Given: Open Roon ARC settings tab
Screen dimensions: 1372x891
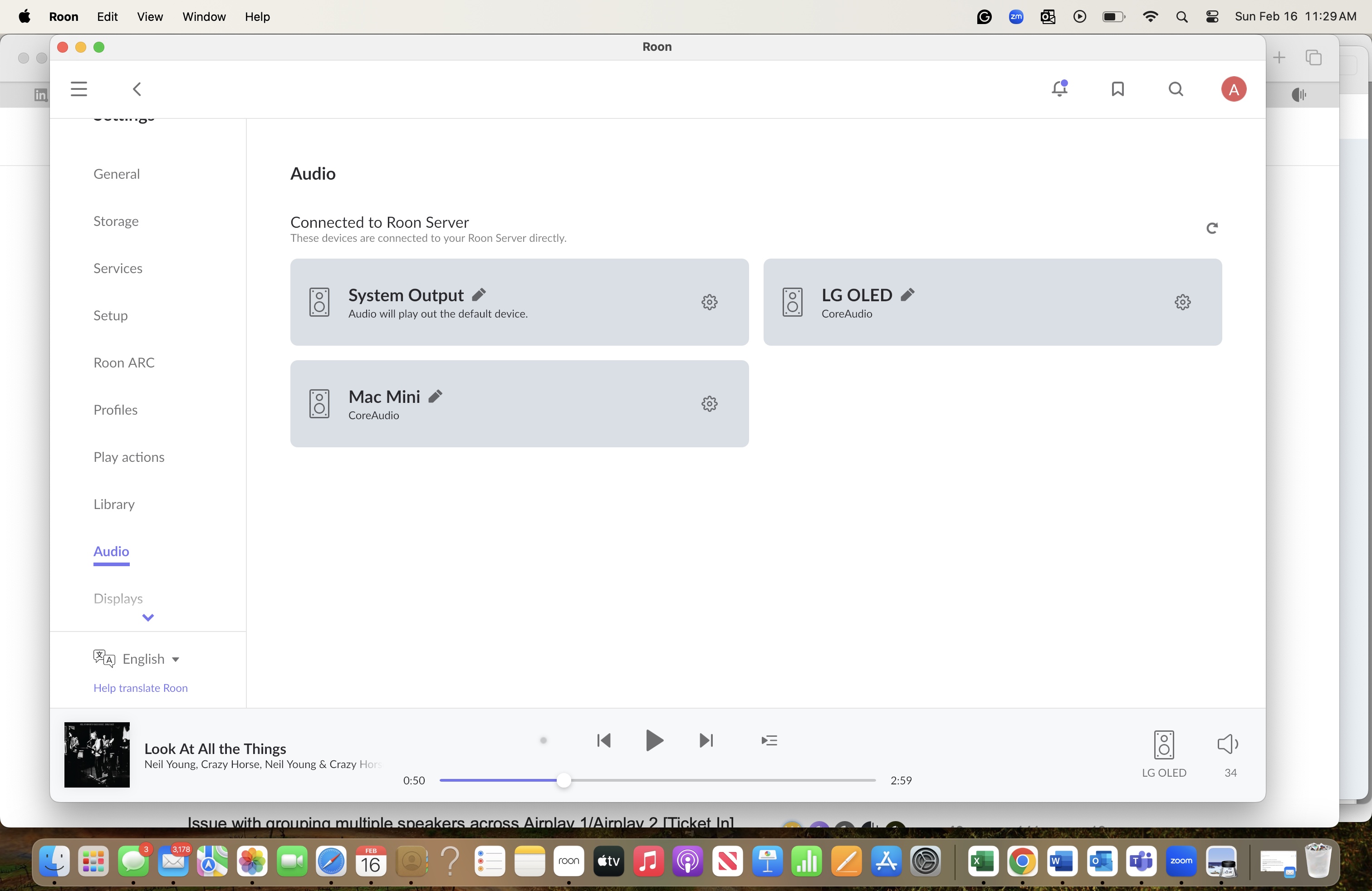Looking at the screenshot, I should pyautogui.click(x=124, y=362).
